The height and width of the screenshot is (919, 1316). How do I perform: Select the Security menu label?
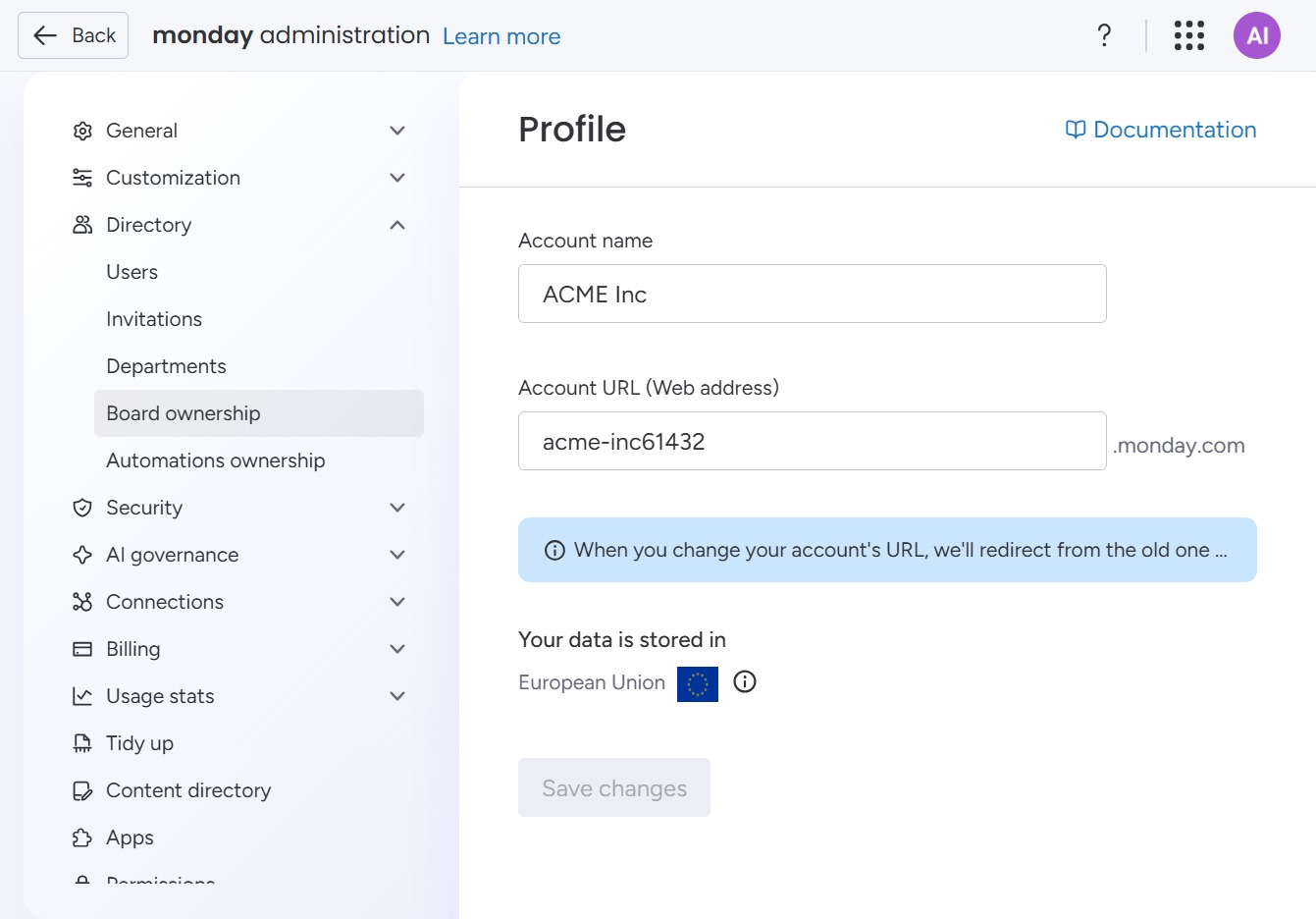point(144,508)
